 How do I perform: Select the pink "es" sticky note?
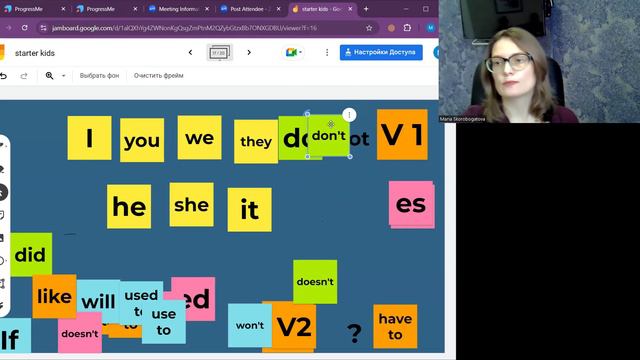411,204
